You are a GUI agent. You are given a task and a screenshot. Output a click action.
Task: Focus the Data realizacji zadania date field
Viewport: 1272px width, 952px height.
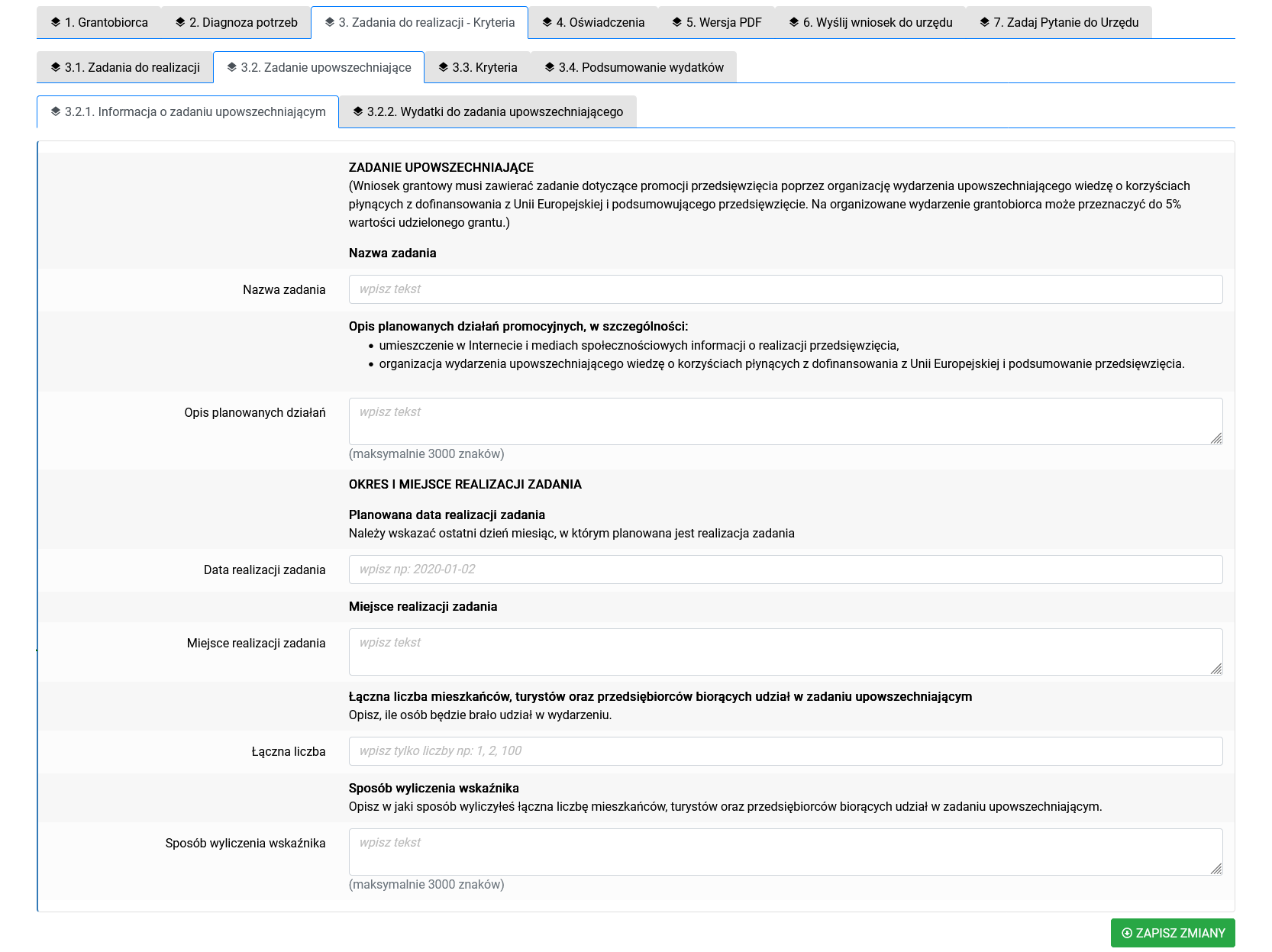[785, 570]
